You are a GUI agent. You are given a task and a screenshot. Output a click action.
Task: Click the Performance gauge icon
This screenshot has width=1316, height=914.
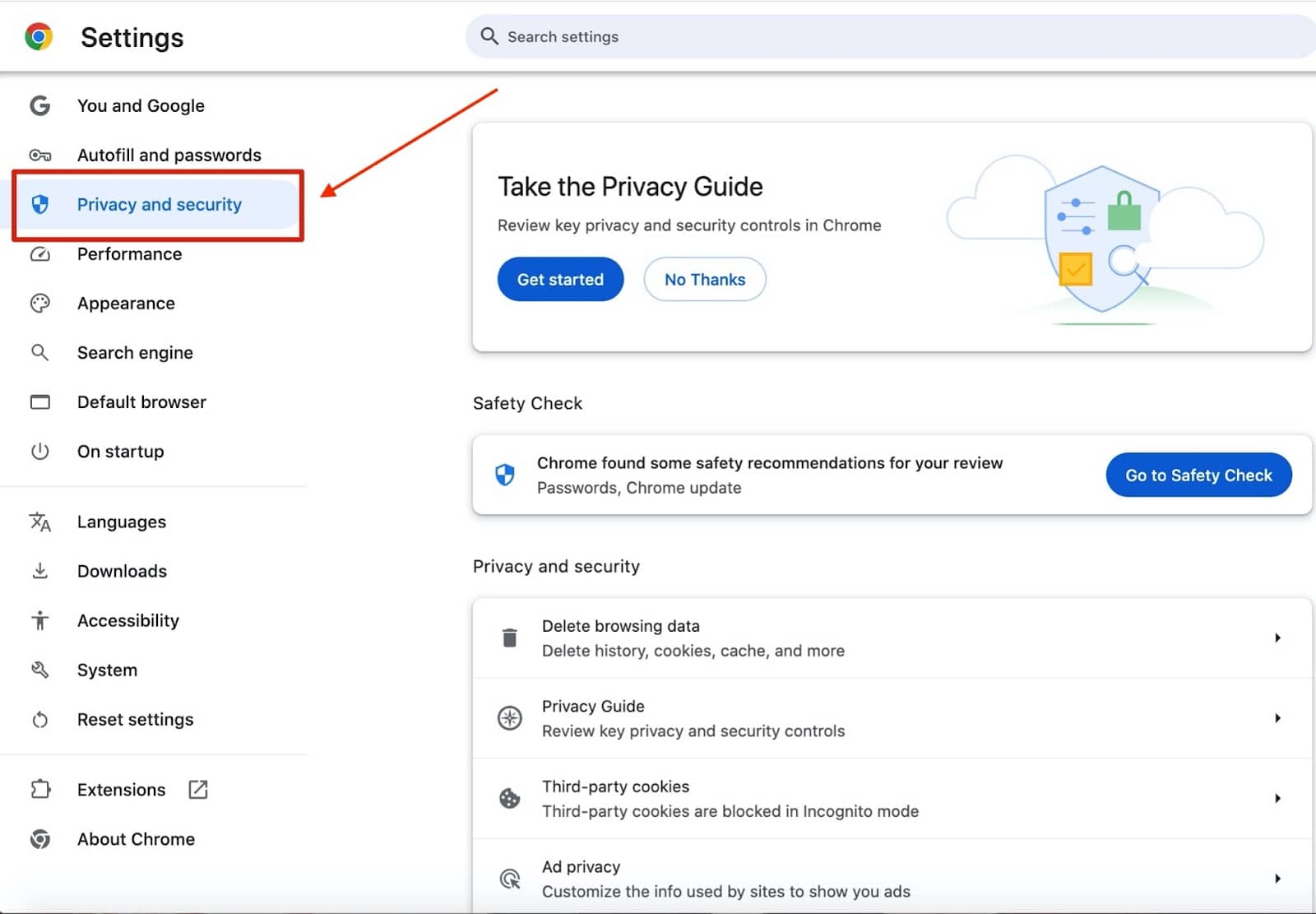pos(39,254)
